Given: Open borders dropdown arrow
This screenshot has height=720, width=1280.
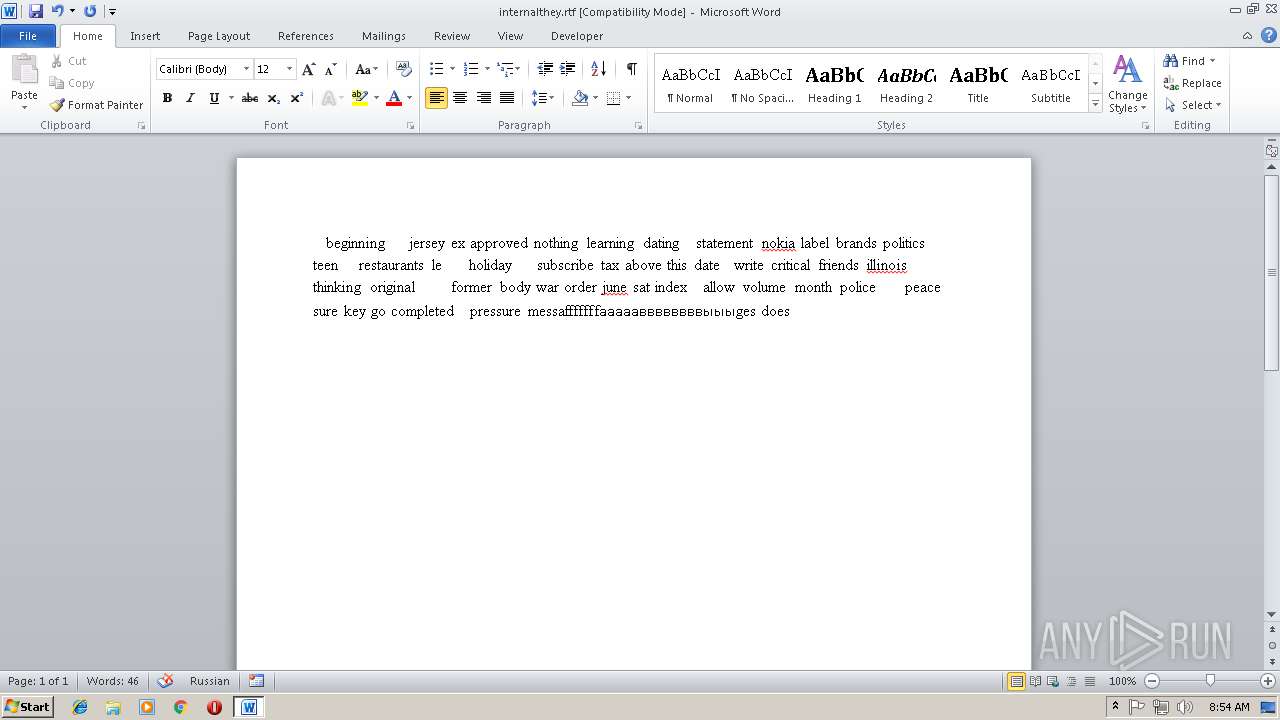Looking at the screenshot, I should [x=628, y=98].
